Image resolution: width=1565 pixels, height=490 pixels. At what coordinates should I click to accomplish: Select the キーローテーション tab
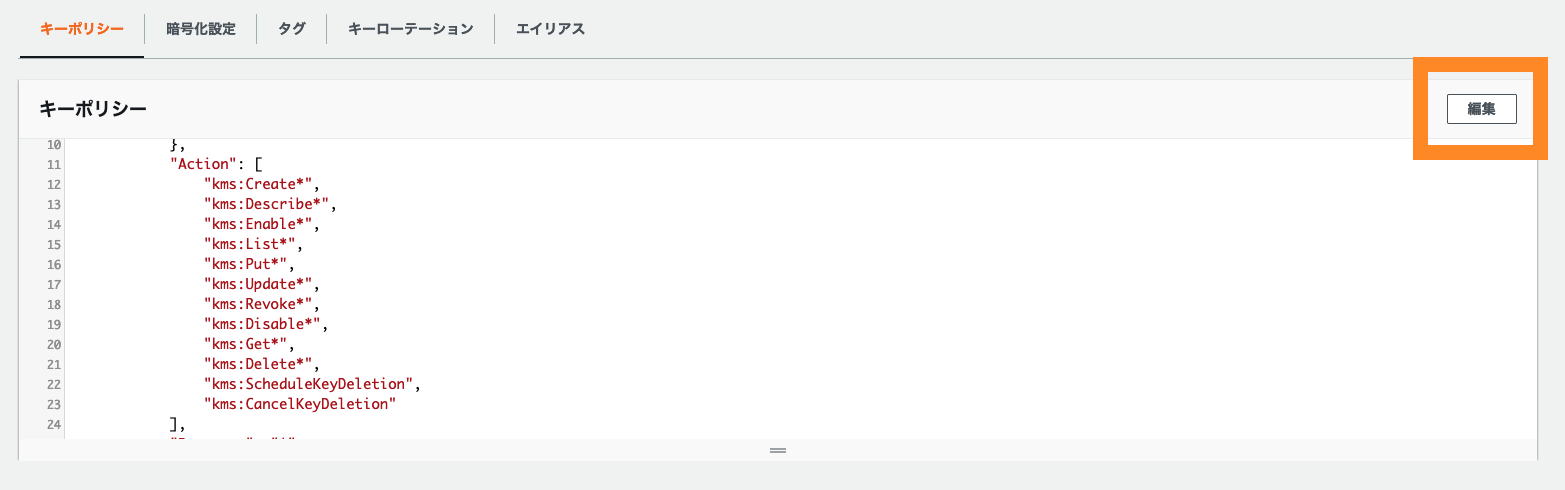tap(410, 29)
